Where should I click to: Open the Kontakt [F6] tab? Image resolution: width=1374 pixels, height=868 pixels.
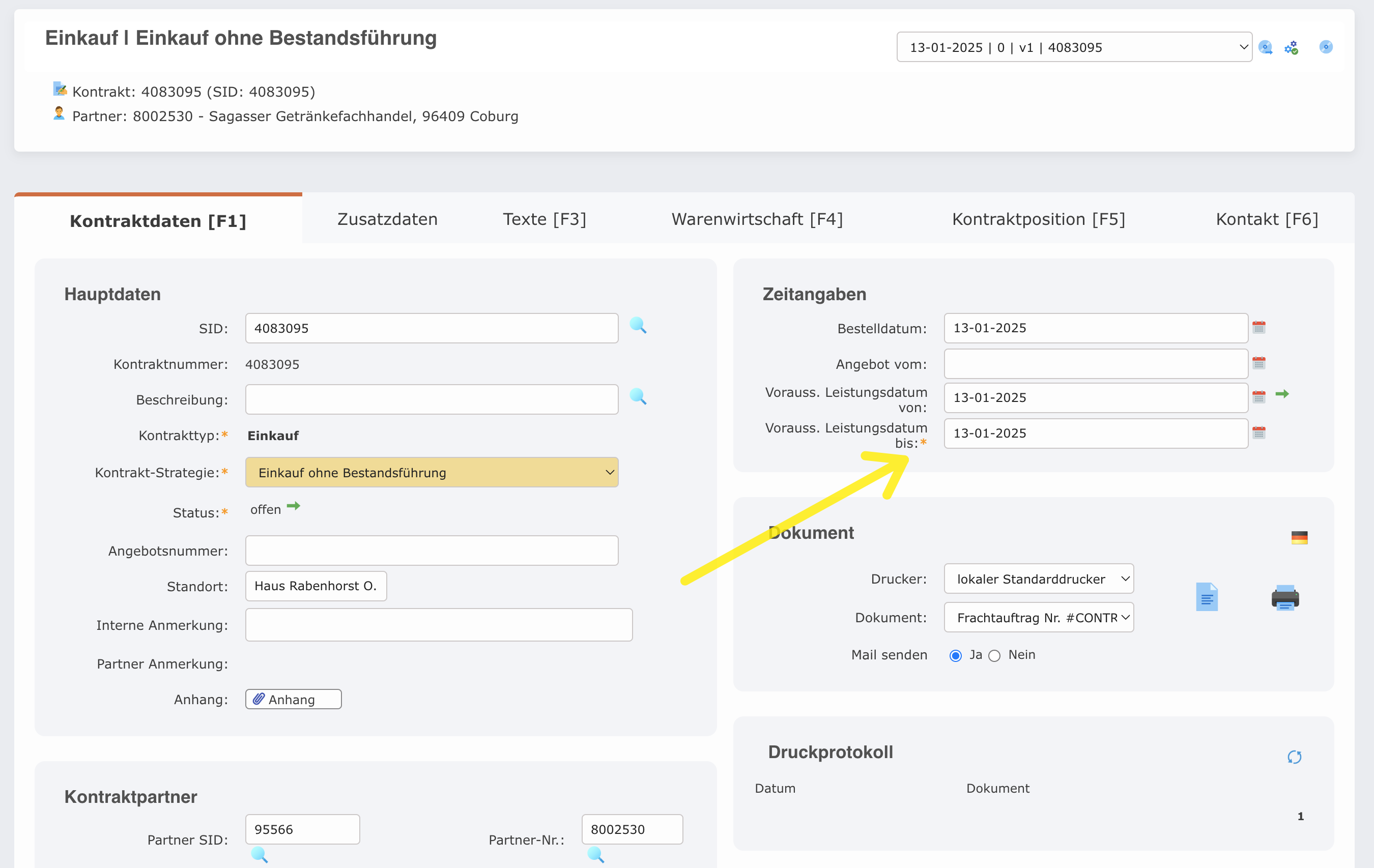(x=1266, y=219)
